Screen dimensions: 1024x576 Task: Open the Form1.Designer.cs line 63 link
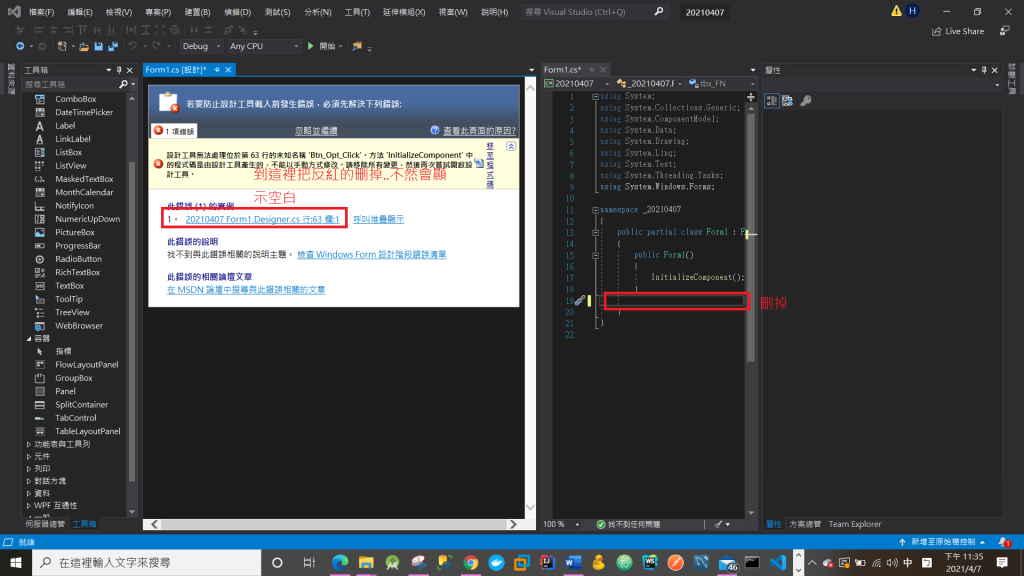coord(262,219)
